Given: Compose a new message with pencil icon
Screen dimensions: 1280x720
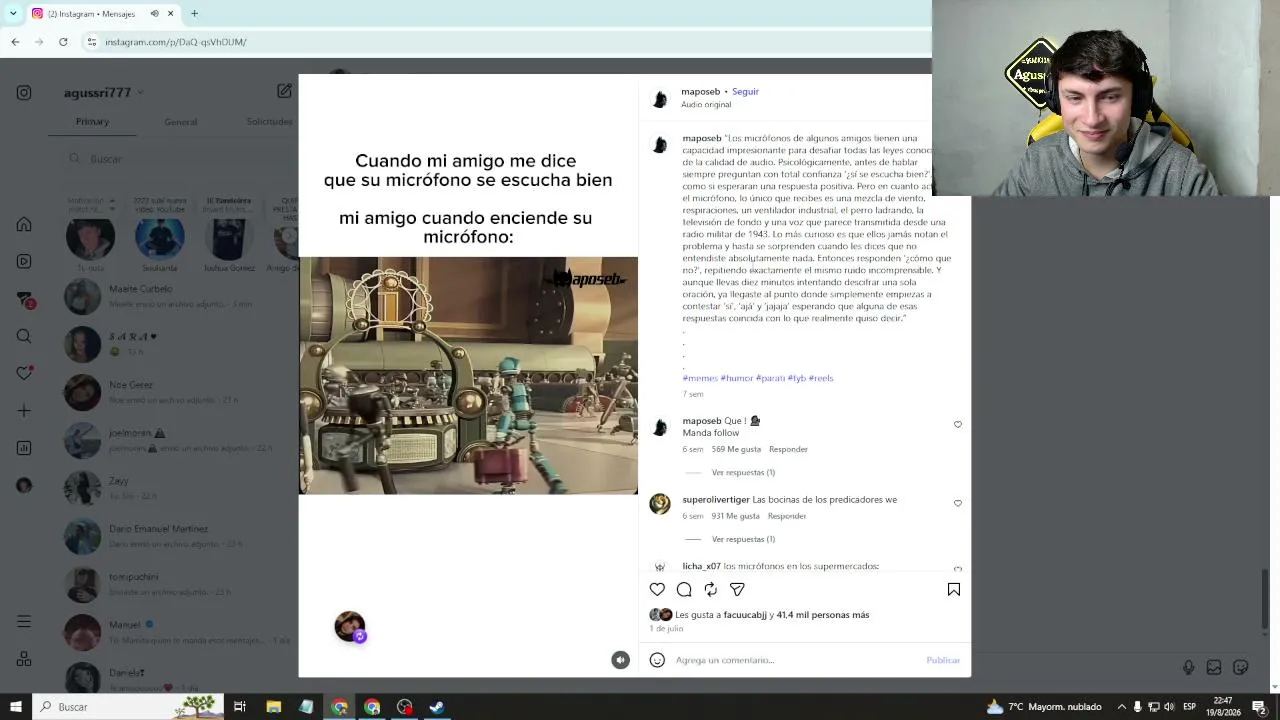Looking at the screenshot, I should 284,91.
